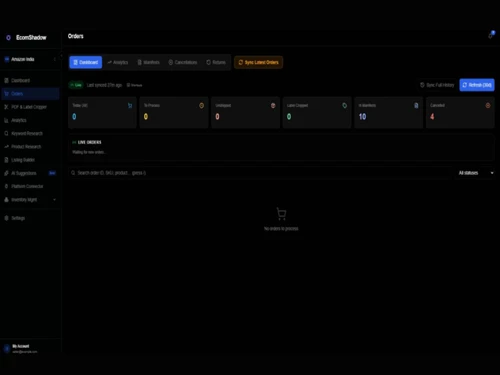This screenshot has width=500, height=375.
Task: Click the Unshipped card icon
Action: coord(273,106)
